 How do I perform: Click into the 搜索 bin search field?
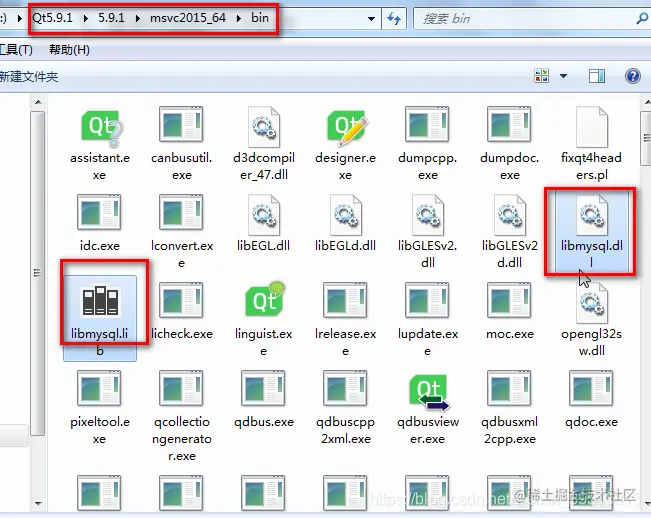coord(525,19)
